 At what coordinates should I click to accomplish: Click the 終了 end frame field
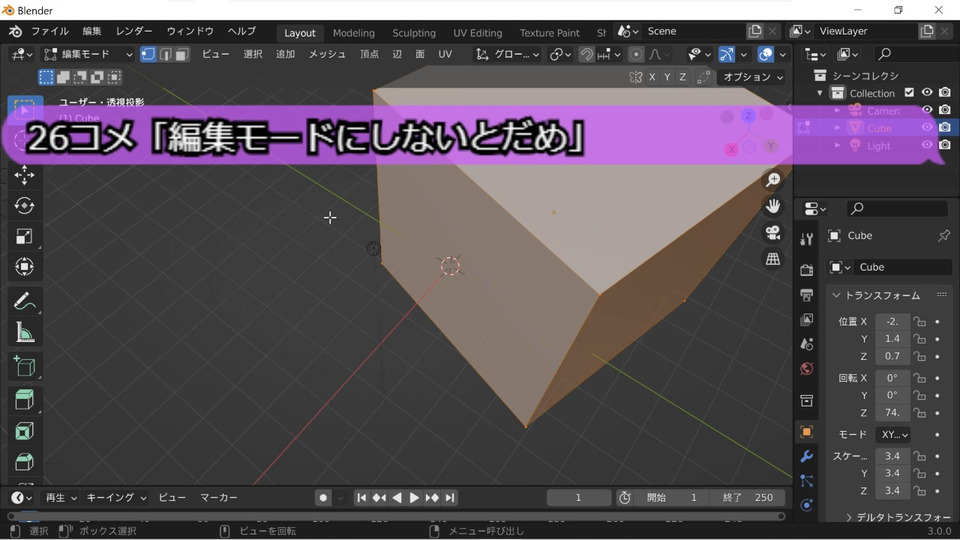pos(748,498)
